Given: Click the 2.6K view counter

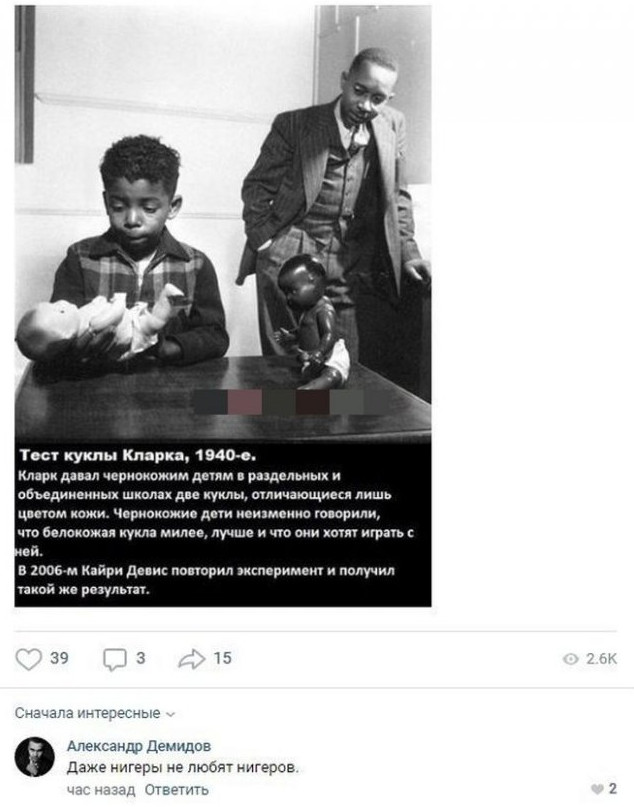Looking at the screenshot, I should 602,659.
